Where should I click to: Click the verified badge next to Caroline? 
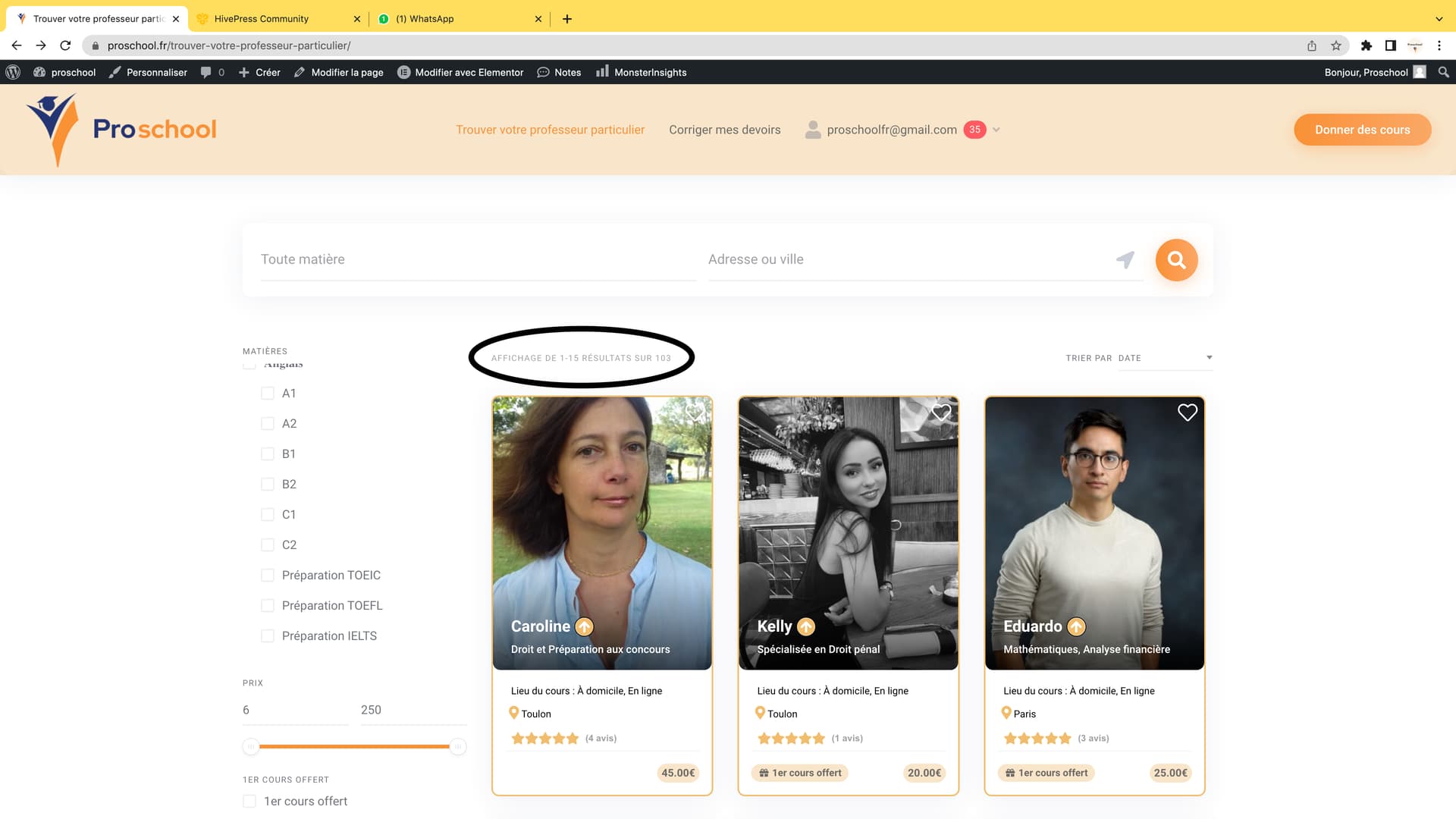584,627
